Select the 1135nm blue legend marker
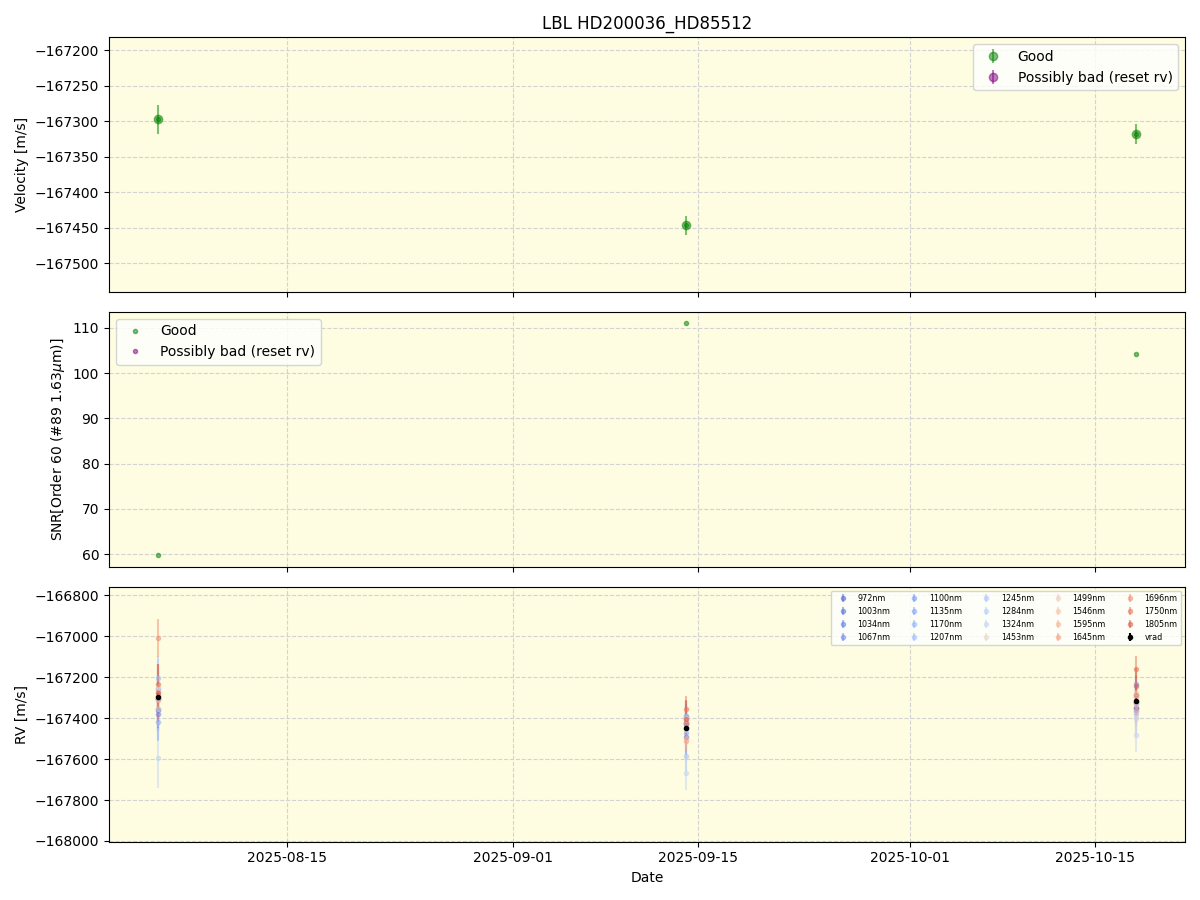1200x900 pixels. click(915, 609)
